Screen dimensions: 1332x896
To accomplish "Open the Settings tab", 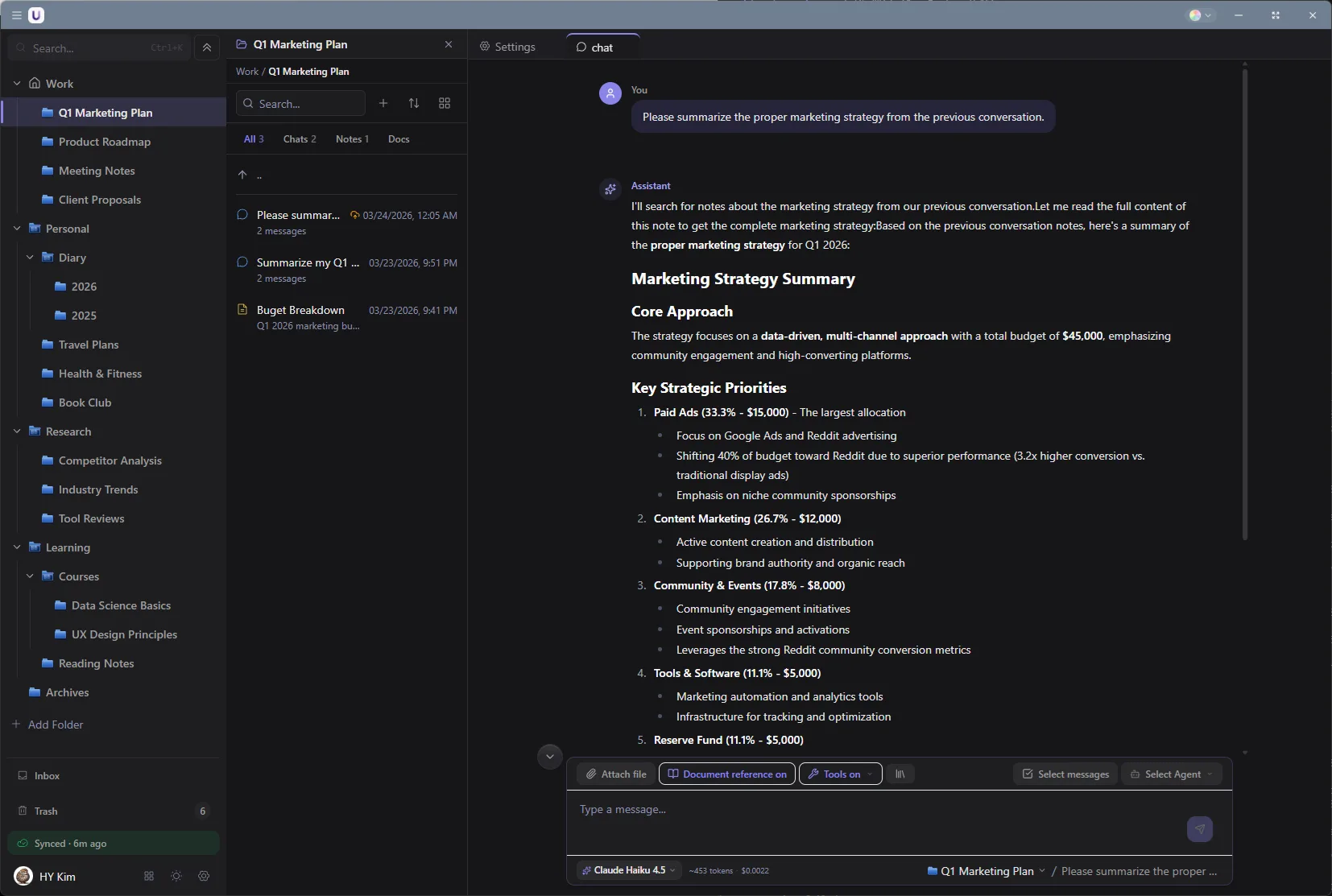I will pyautogui.click(x=509, y=47).
